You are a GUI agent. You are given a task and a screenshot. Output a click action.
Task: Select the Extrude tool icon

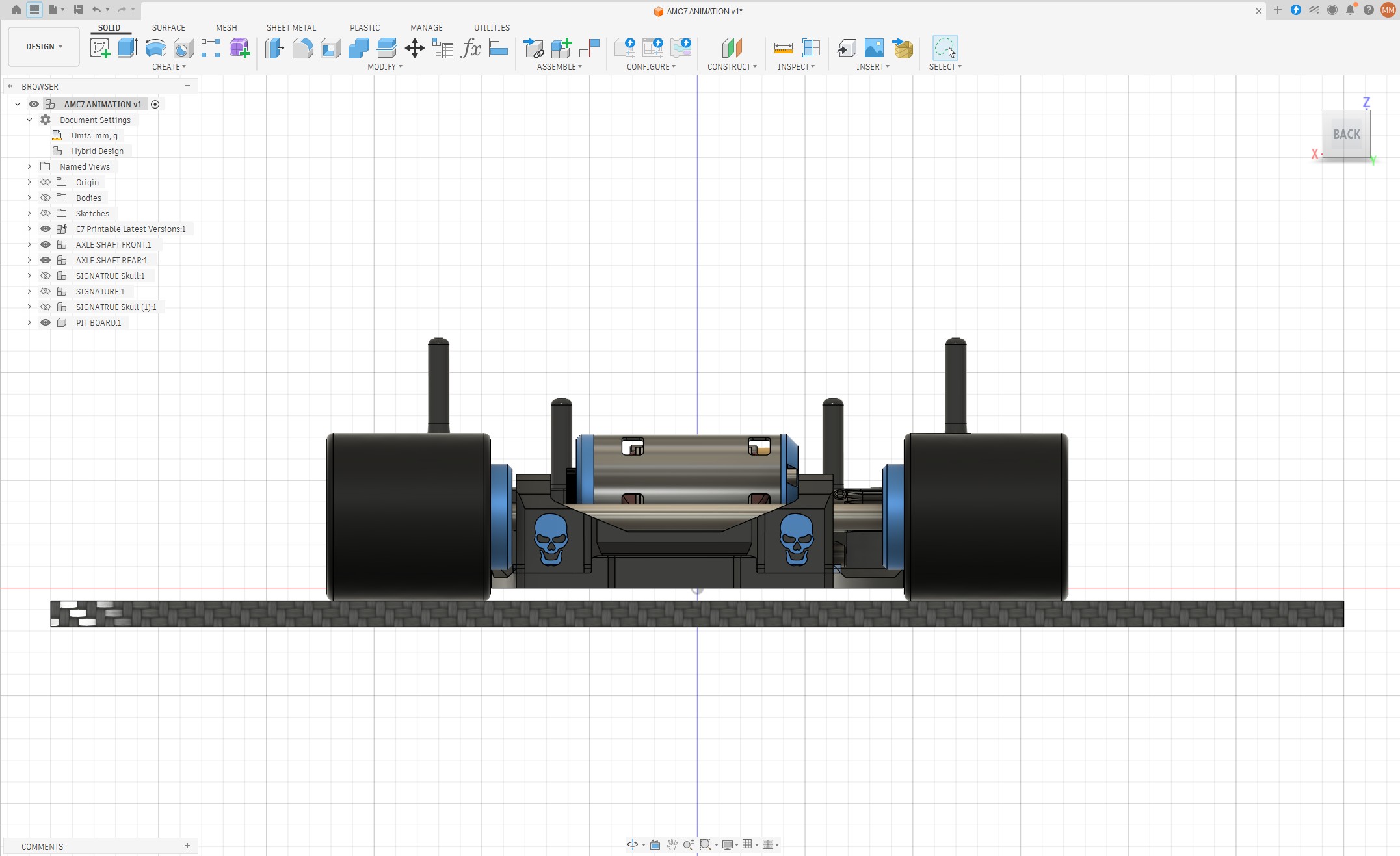(x=127, y=48)
